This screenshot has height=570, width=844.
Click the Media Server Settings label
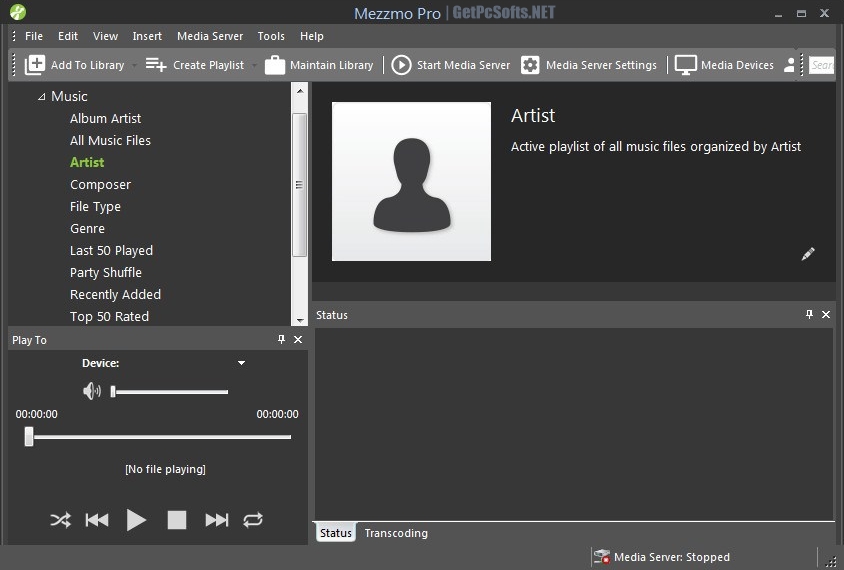pyautogui.click(x=601, y=65)
